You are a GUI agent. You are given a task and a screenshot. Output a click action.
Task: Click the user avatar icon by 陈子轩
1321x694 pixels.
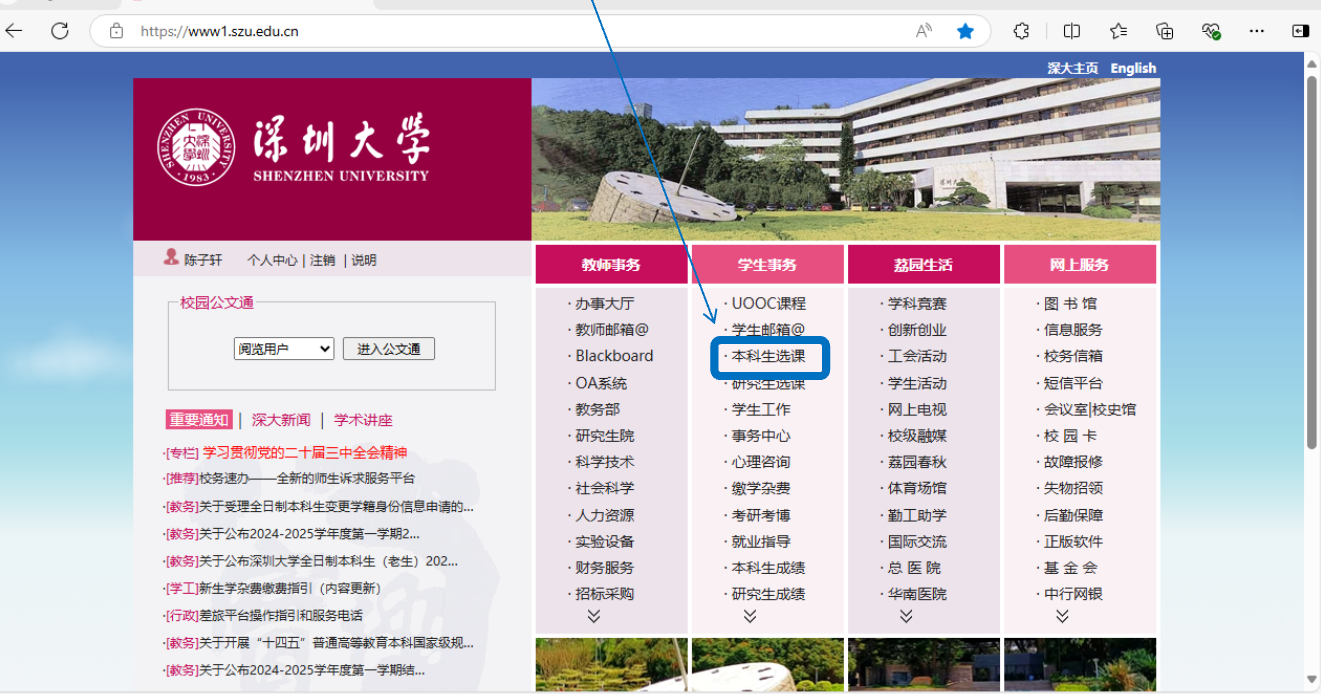171,258
